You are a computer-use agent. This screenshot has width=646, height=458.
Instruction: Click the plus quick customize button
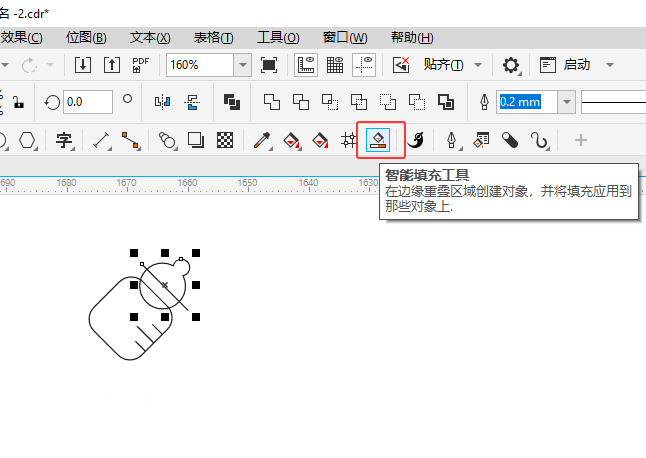581,140
